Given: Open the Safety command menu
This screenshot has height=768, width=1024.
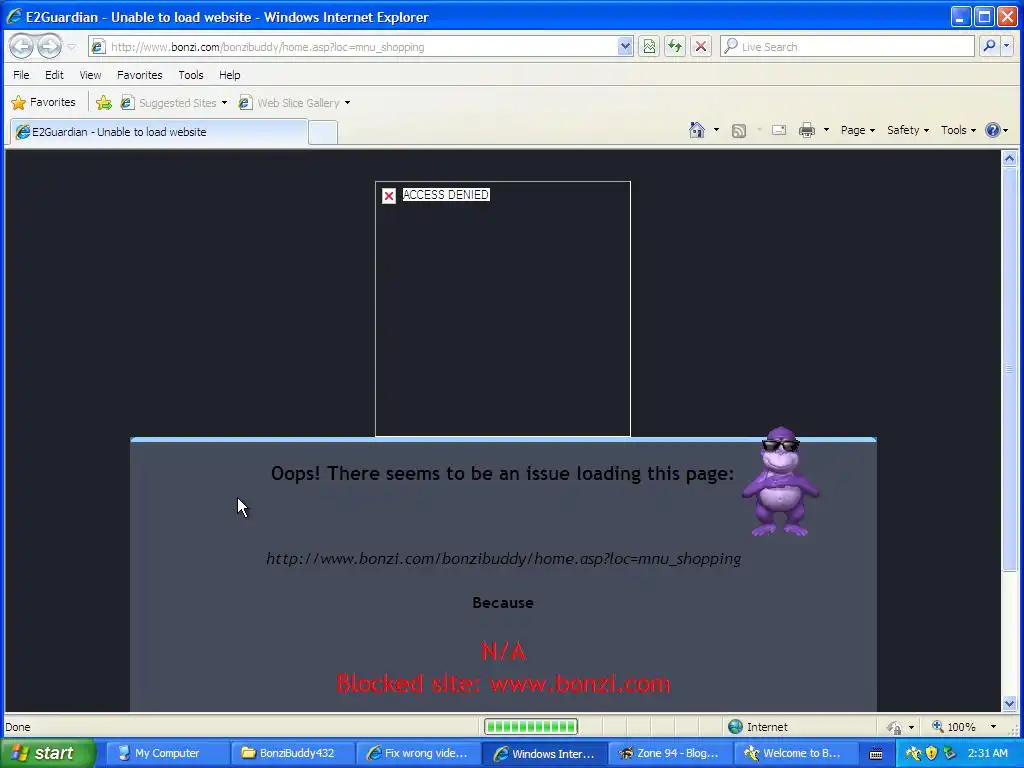Looking at the screenshot, I should click(x=908, y=130).
